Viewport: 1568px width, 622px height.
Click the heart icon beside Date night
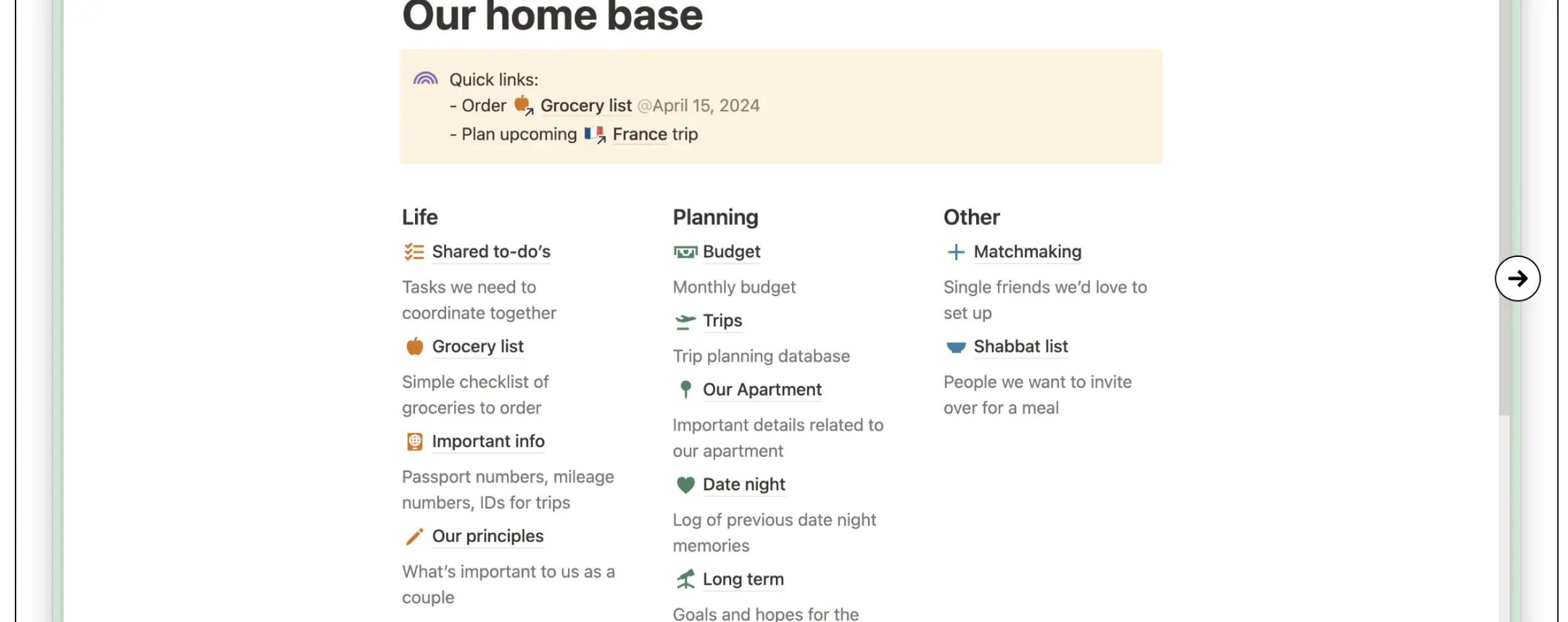tap(687, 484)
